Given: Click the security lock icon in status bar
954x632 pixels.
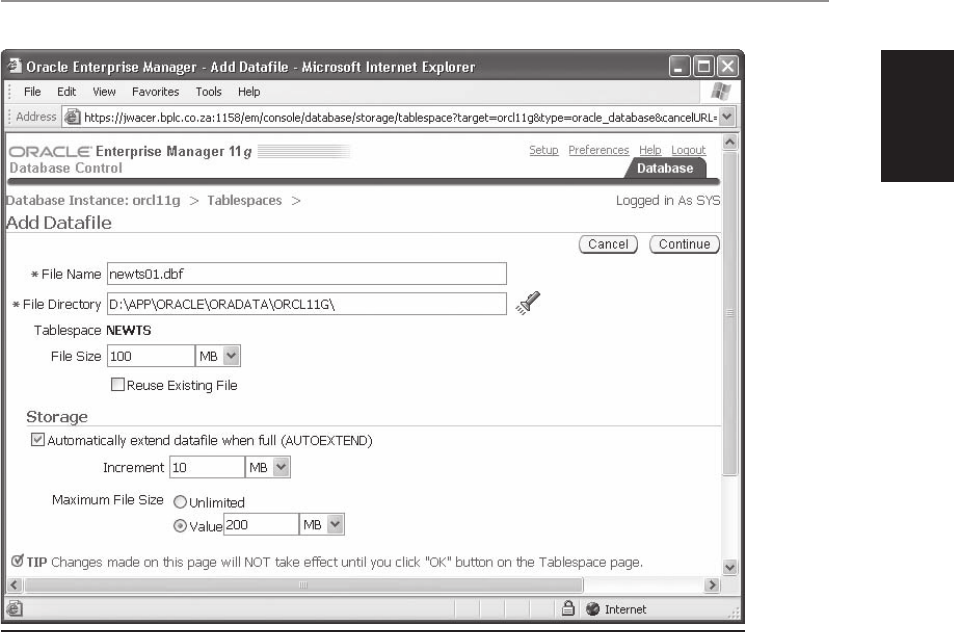Looking at the screenshot, I should [568, 608].
